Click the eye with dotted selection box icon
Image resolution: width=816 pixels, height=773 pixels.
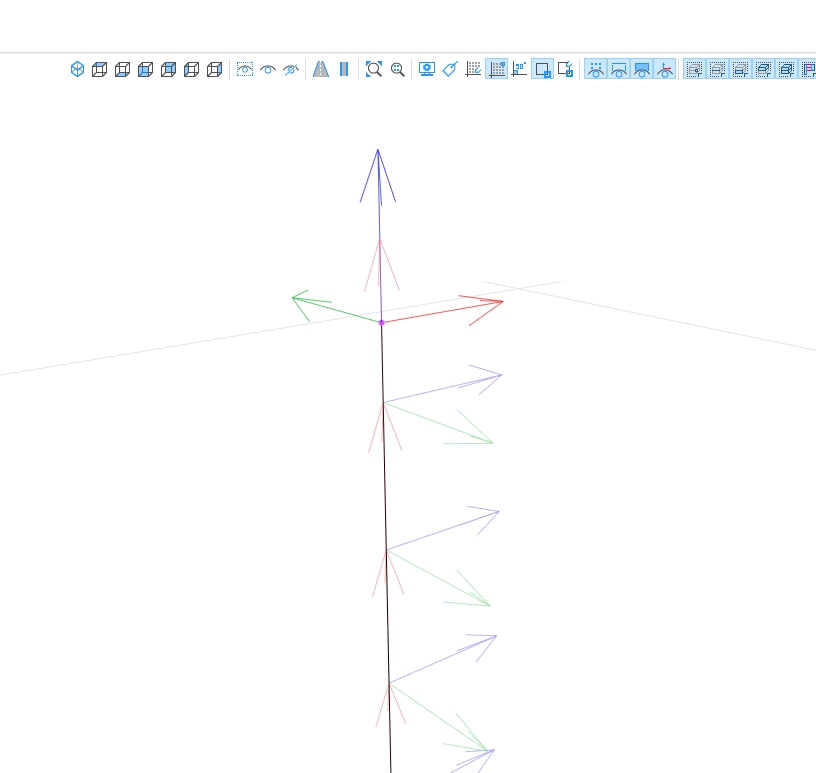[x=245, y=69]
